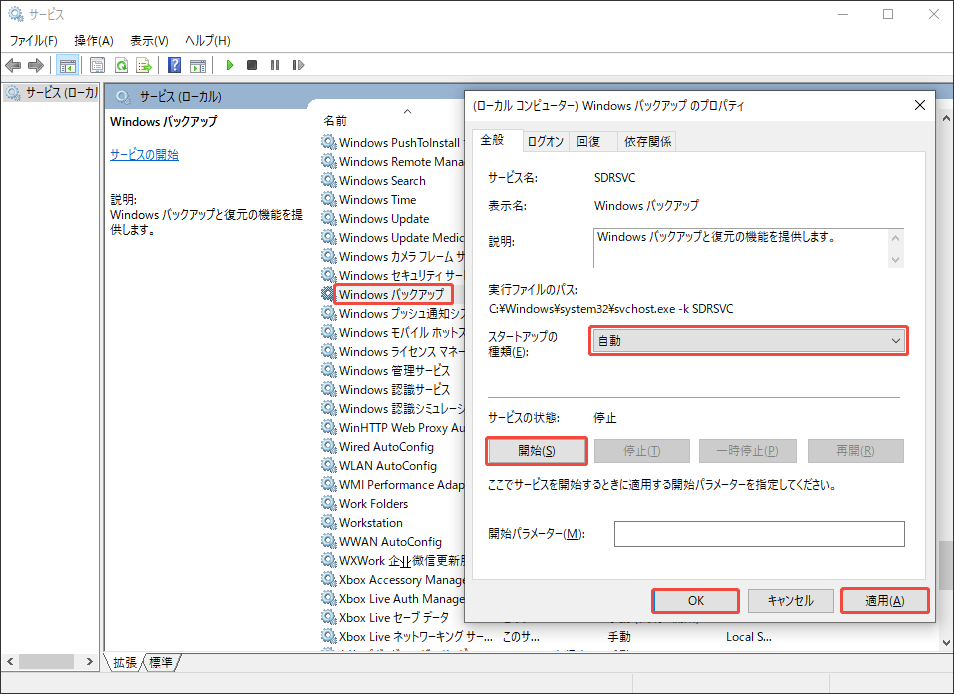The width and height of the screenshot is (954, 694).
Task: Click the description box scroll up arrow
Action: point(895,238)
